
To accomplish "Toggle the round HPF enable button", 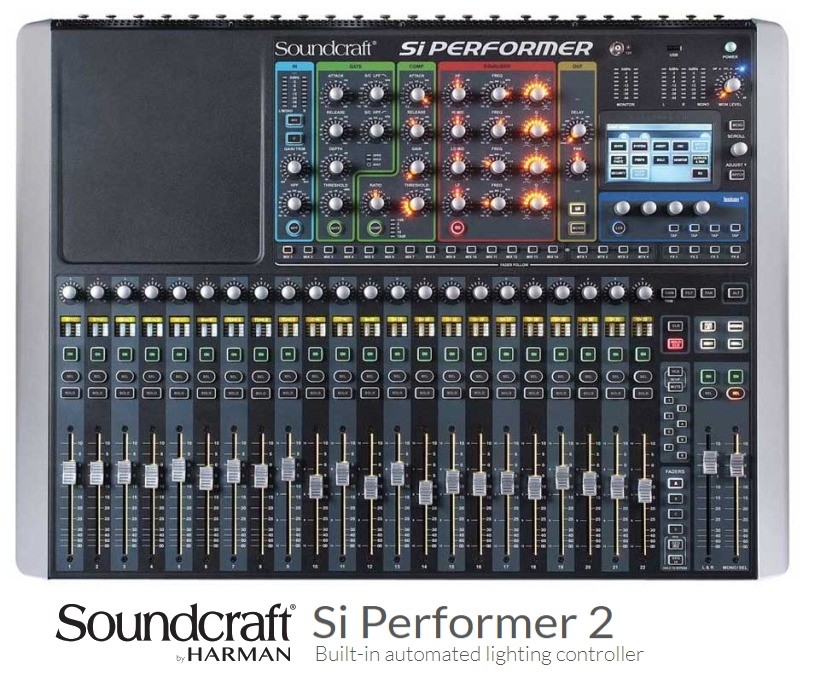I will pos(294,229).
